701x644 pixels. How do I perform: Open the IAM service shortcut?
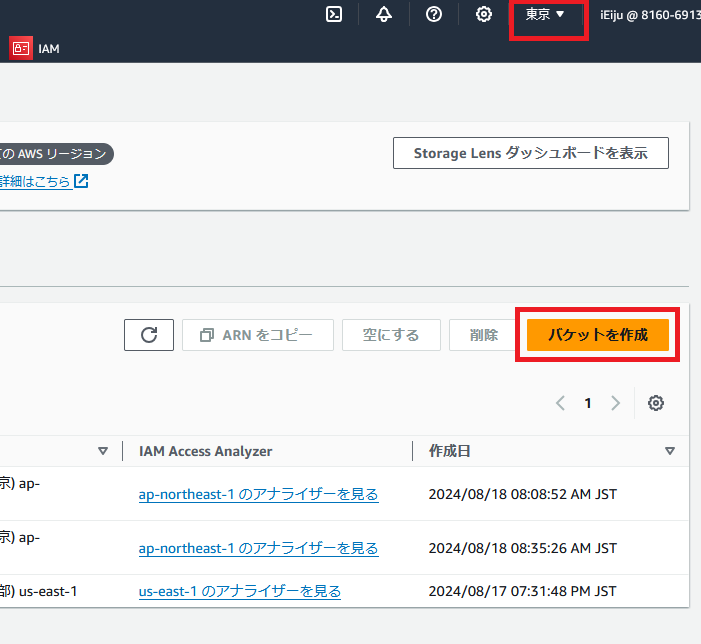pyautogui.click(x=35, y=48)
